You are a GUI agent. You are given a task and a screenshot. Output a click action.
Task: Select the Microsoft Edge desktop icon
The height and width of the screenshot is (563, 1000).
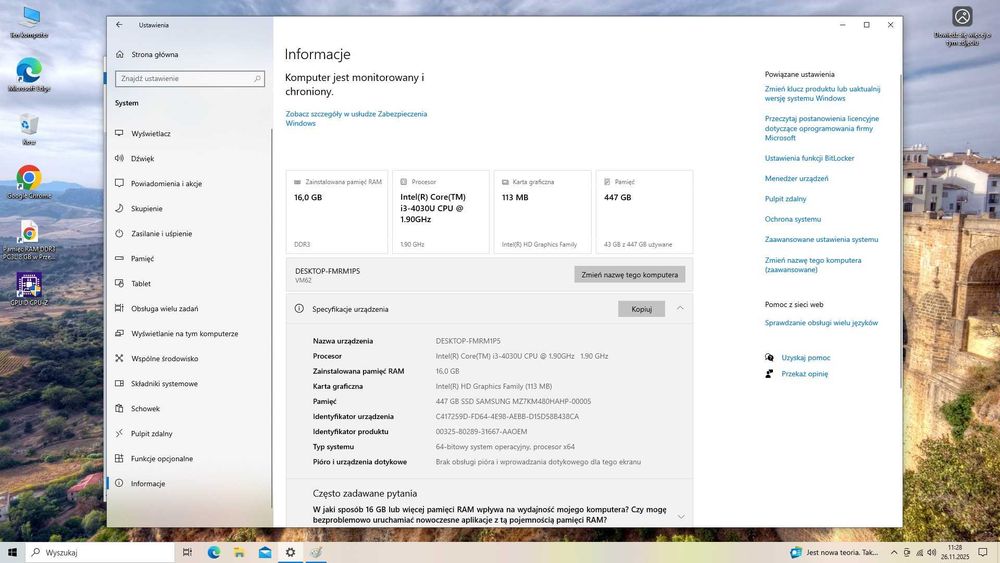coord(29,75)
